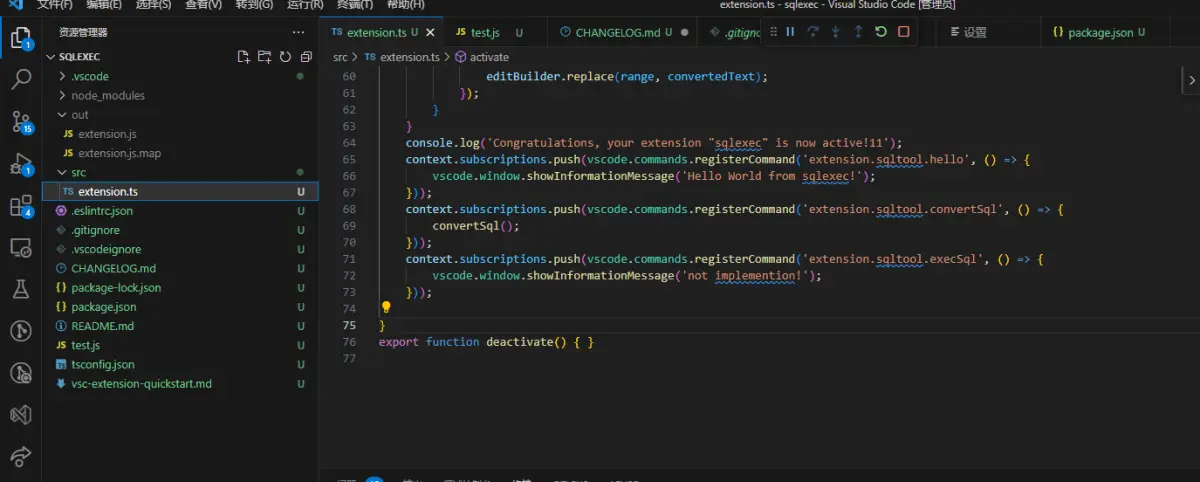Open 转到(G) menu
Image resolution: width=1200 pixels, height=482 pixels.
point(255,5)
